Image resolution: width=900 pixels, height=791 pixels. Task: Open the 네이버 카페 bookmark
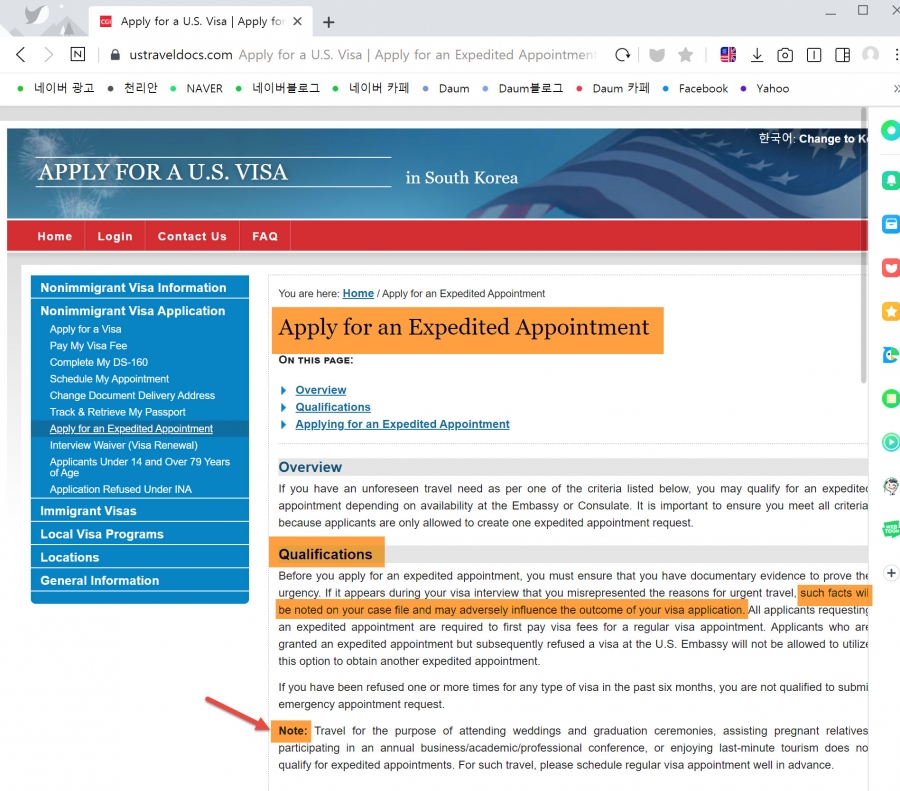click(371, 88)
